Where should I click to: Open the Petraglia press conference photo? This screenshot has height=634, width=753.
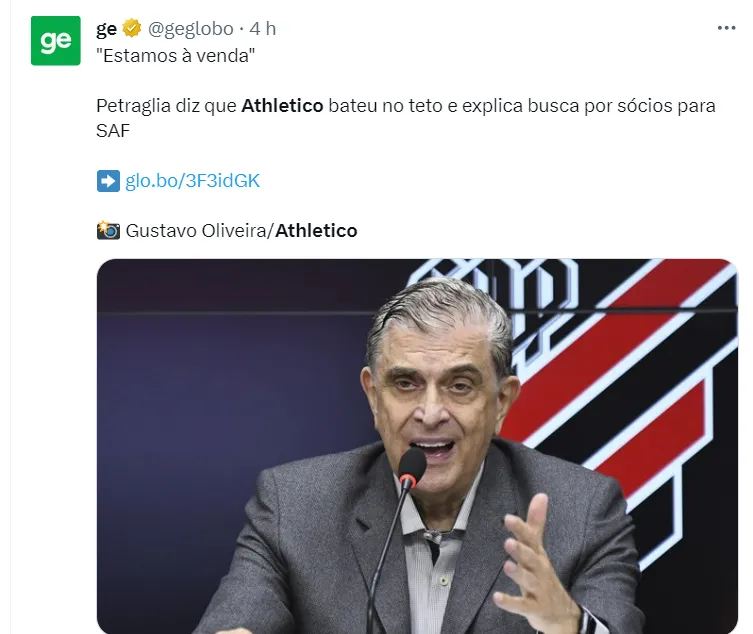[417, 446]
